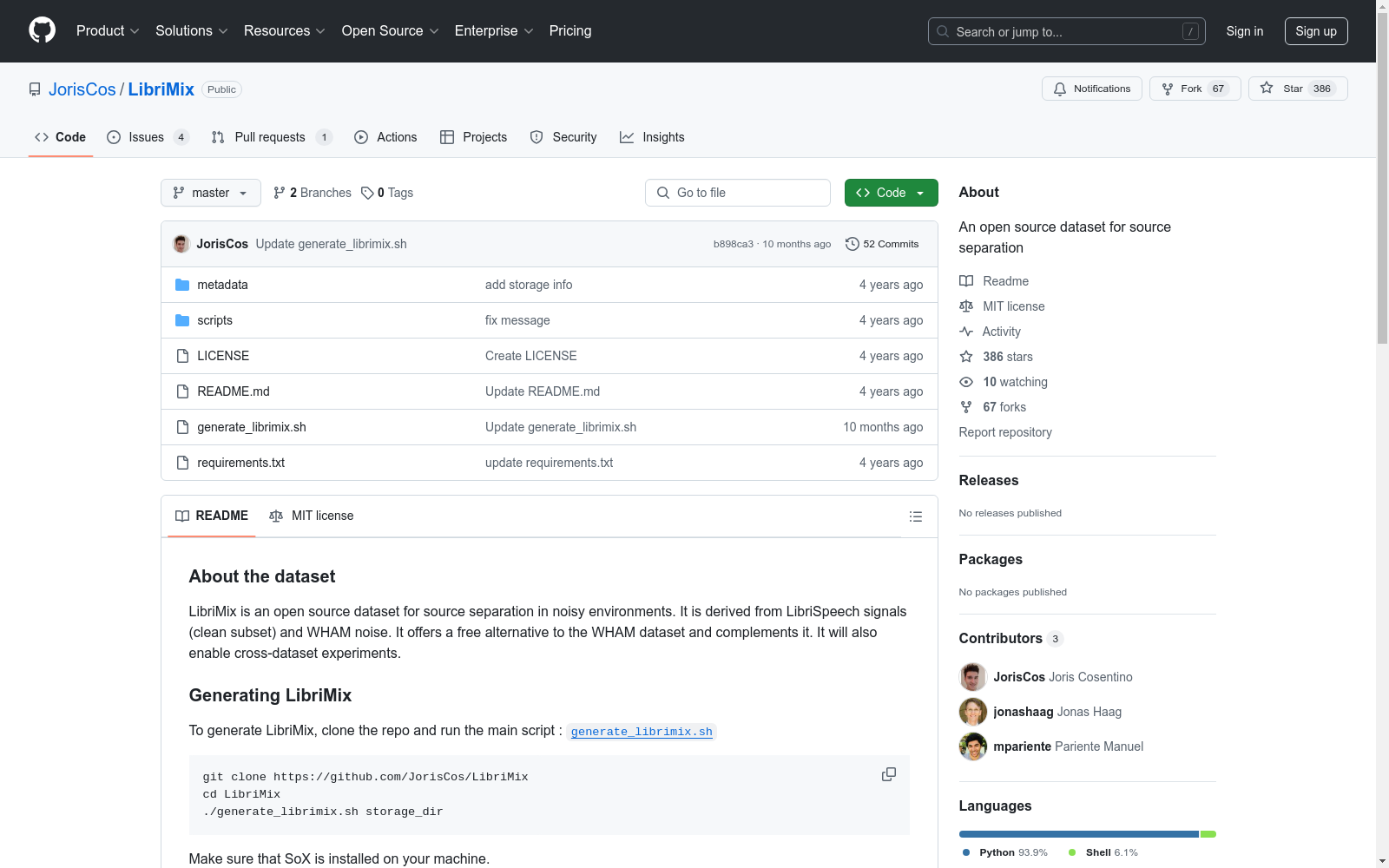Open the Security tab

[x=563, y=137]
